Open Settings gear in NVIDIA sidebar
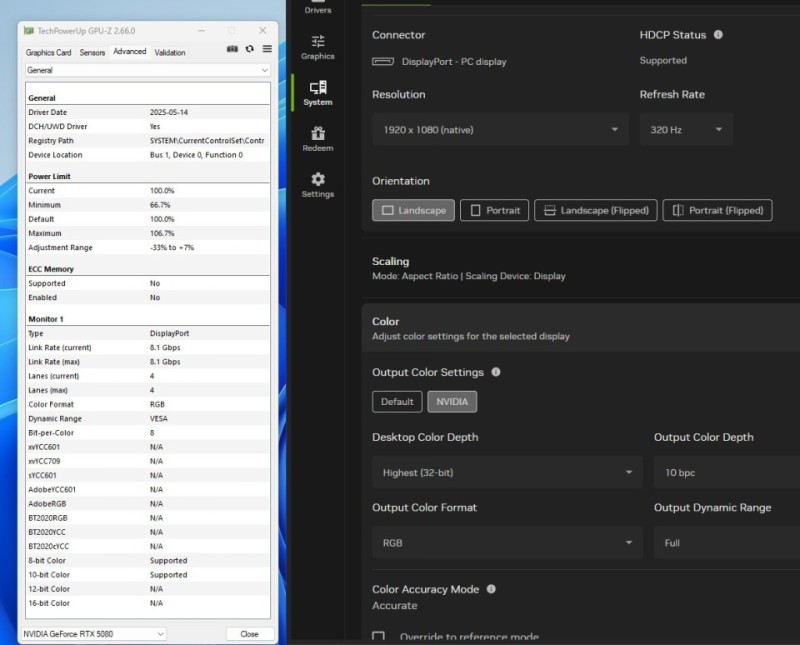The image size is (800, 645). coord(318,185)
